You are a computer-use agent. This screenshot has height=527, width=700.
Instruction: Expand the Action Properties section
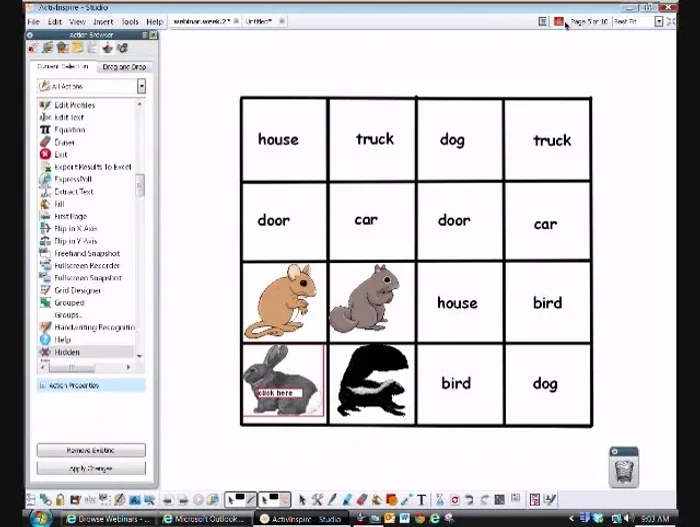[91, 385]
